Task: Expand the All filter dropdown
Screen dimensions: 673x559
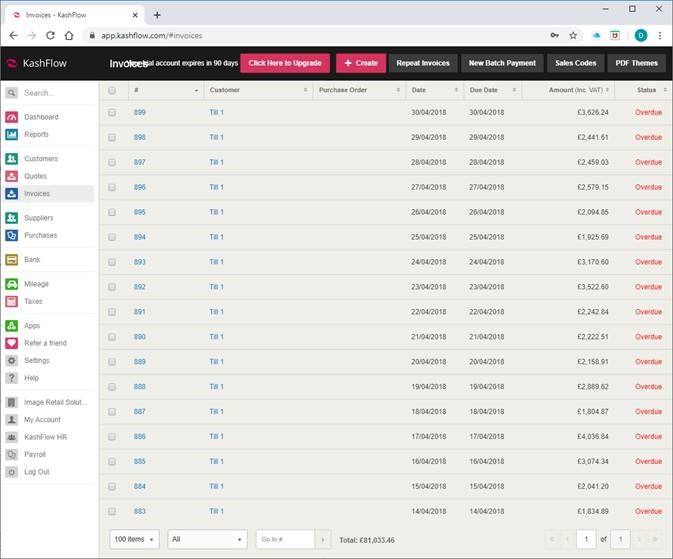Action: pos(207,540)
